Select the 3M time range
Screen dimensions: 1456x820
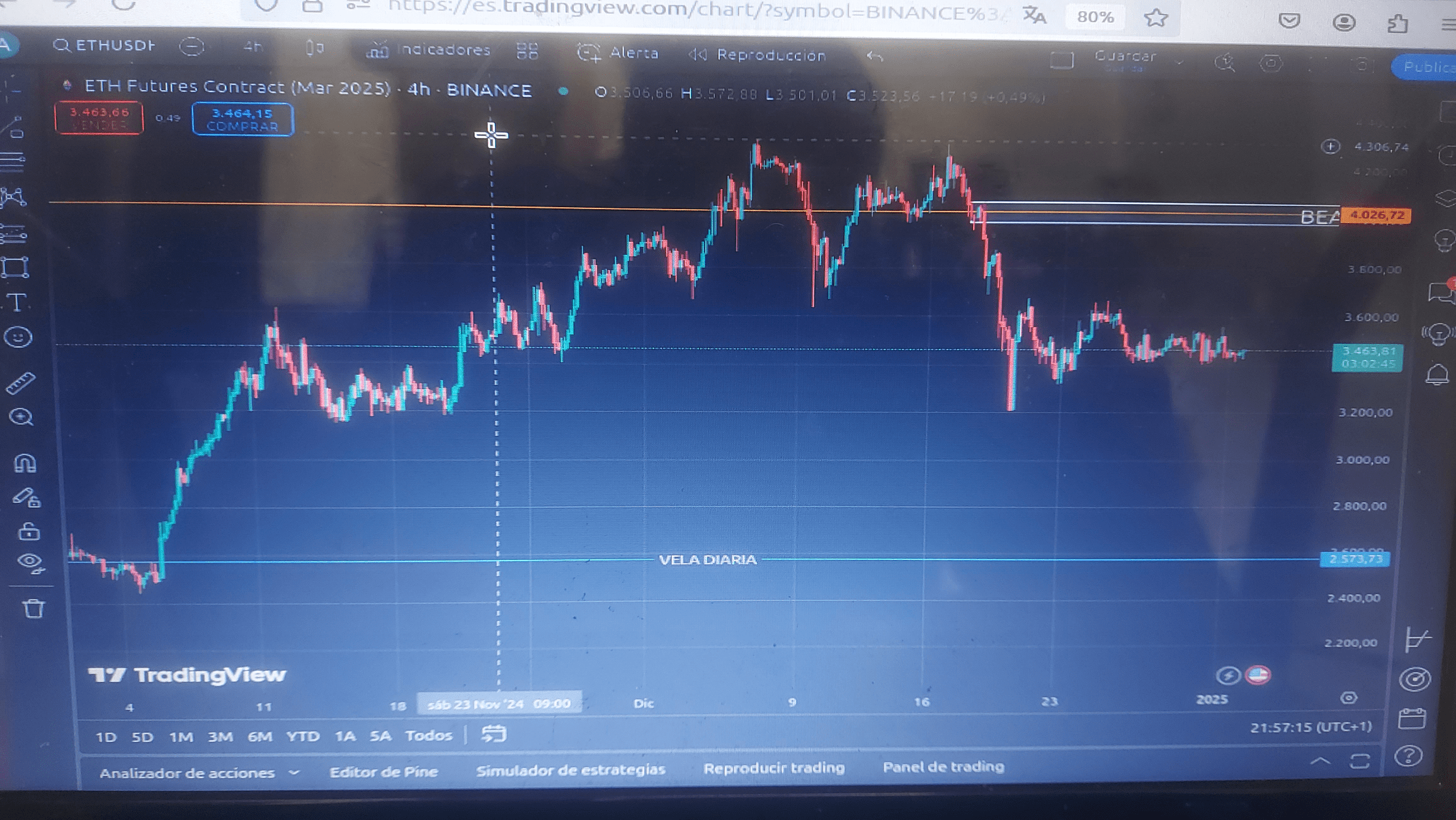point(220,736)
